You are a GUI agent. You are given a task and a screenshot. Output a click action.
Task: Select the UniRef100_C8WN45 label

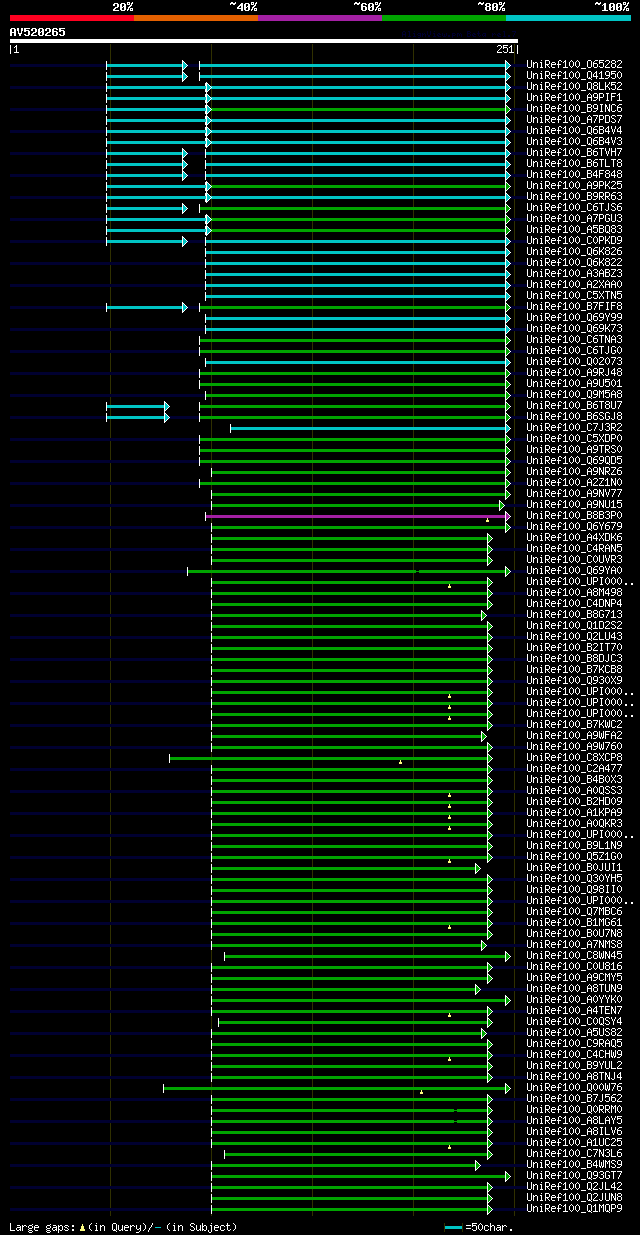[574, 955]
